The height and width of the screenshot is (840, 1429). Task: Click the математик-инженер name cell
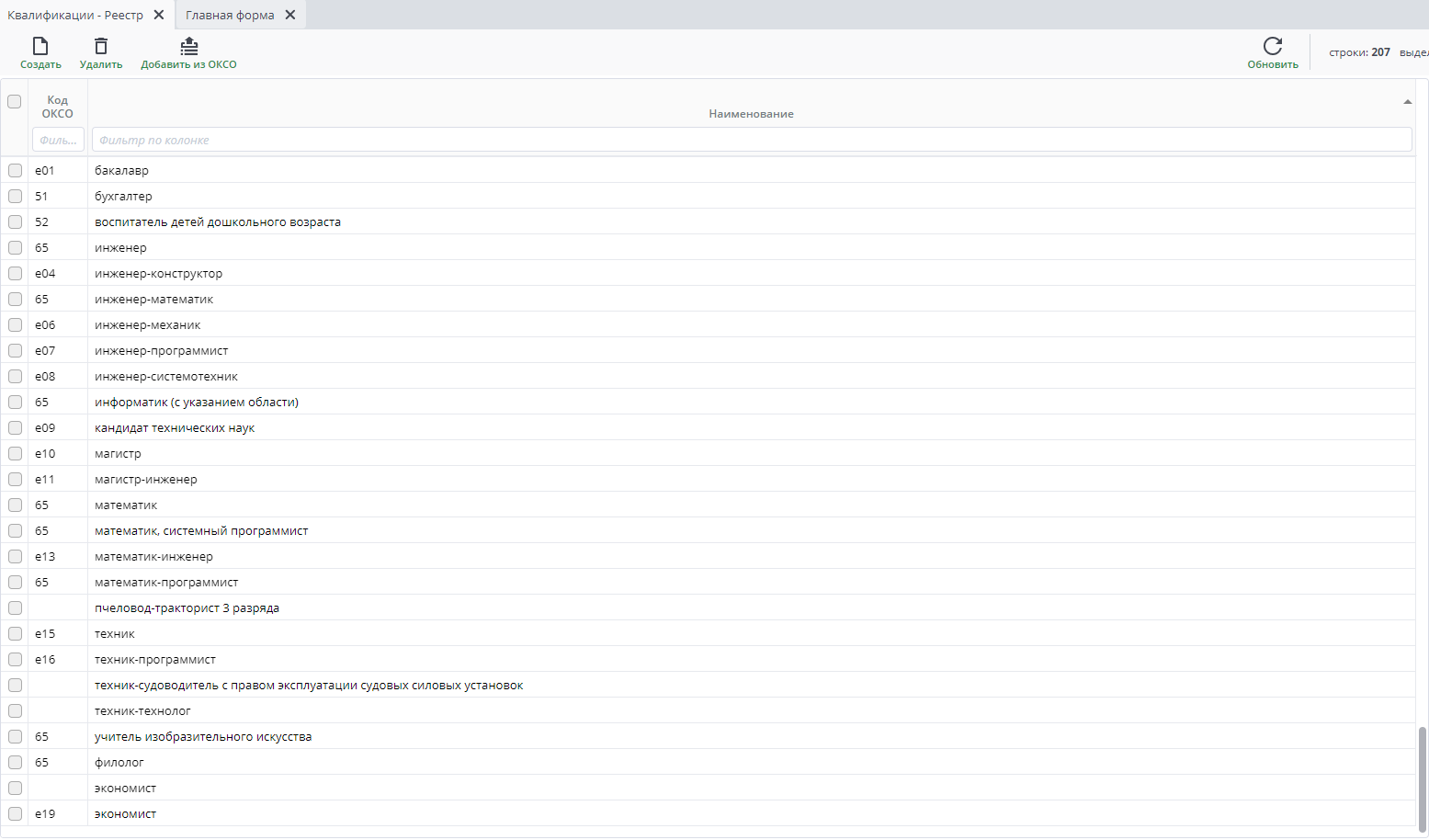point(751,556)
